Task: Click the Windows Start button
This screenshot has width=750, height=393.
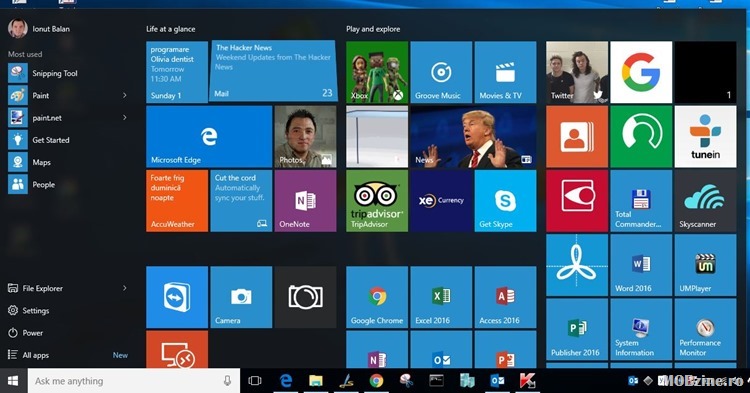Action: click(x=13, y=381)
